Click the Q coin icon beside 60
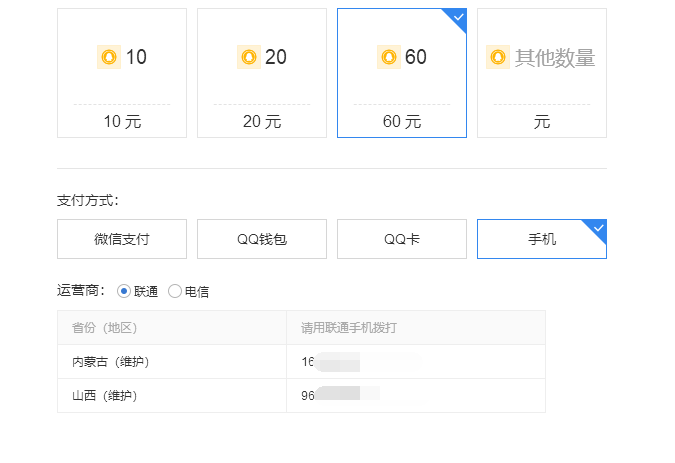The image size is (675, 463). pos(389,57)
